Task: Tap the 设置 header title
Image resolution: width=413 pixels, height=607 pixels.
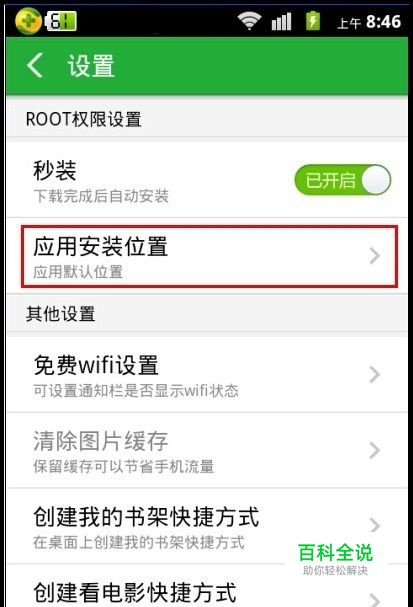Action: click(91, 66)
